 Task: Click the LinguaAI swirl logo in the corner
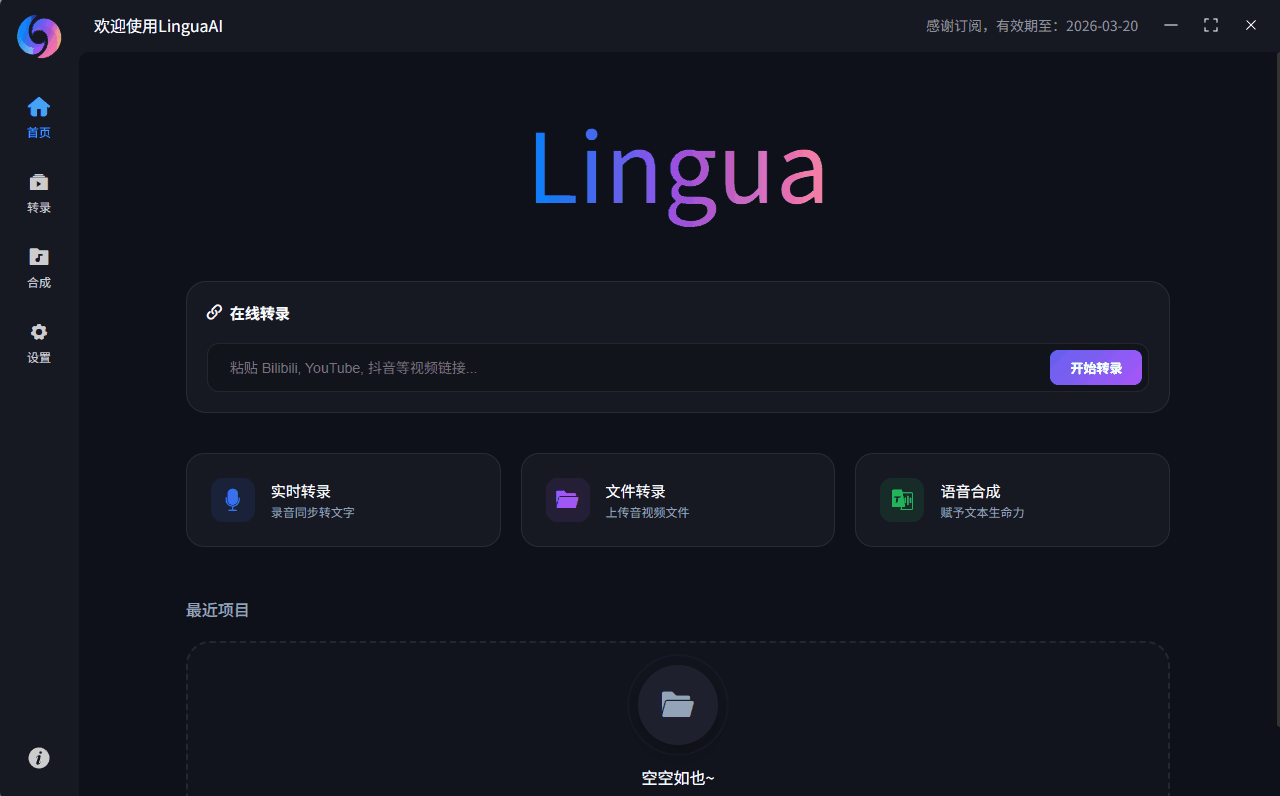(x=39, y=36)
